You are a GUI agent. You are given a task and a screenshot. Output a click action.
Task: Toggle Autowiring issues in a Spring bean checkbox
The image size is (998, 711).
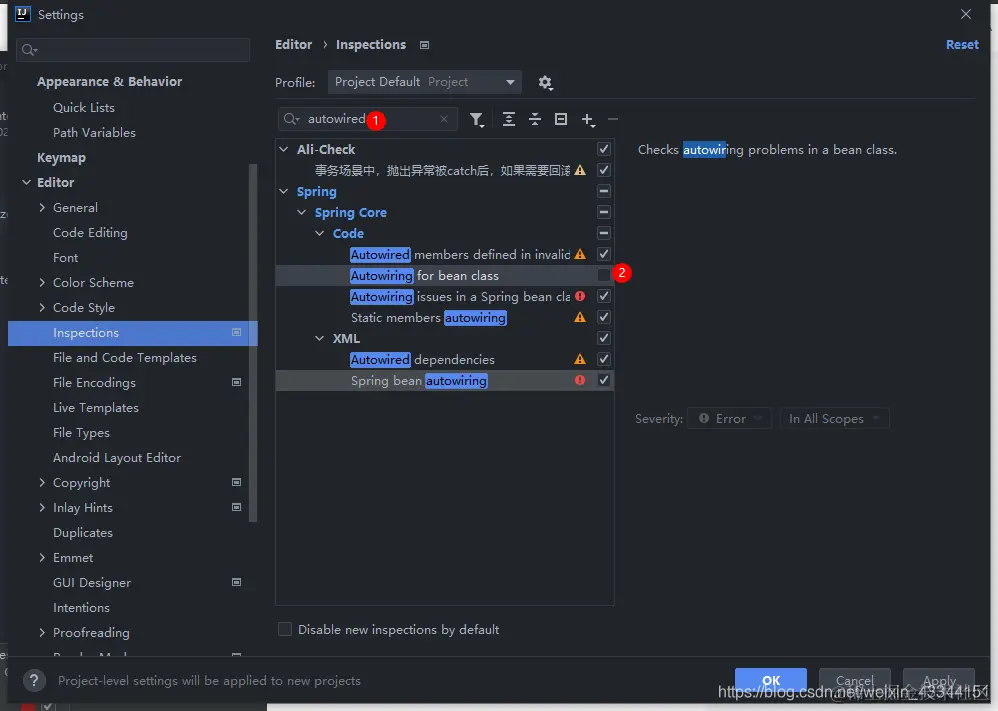point(603,296)
